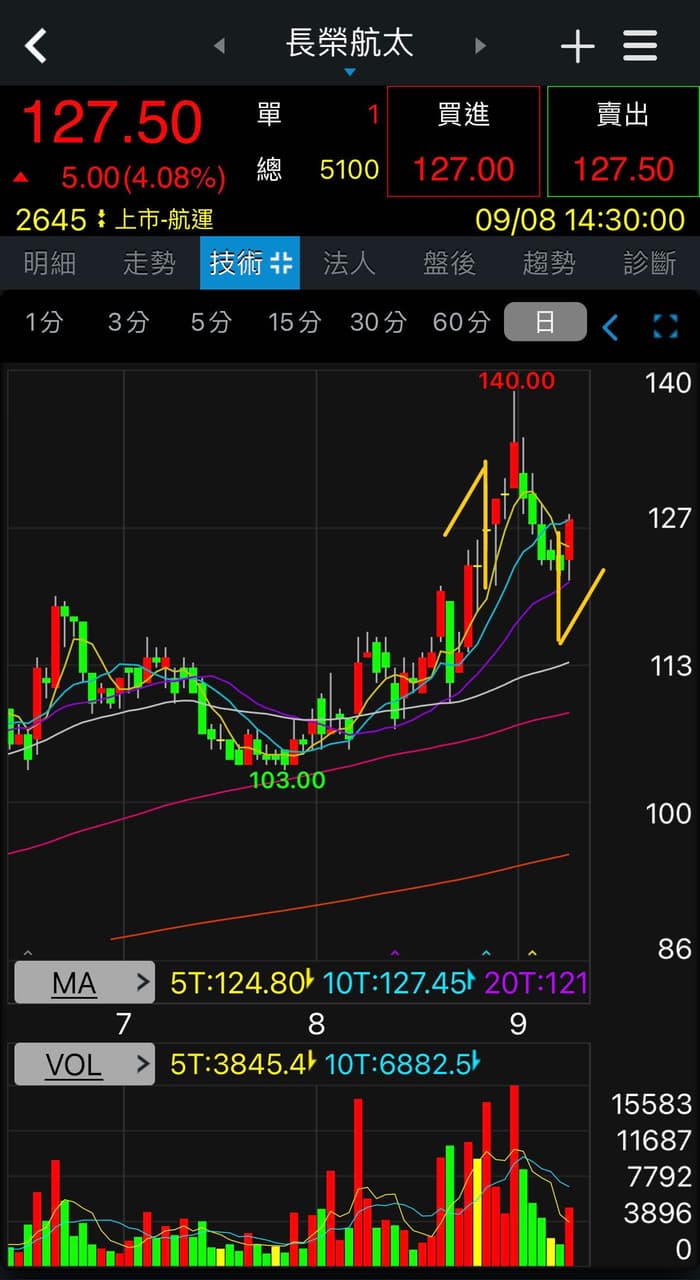Switch to the previous stock arrow
The image size is (700, 1280).
(219, 46)
